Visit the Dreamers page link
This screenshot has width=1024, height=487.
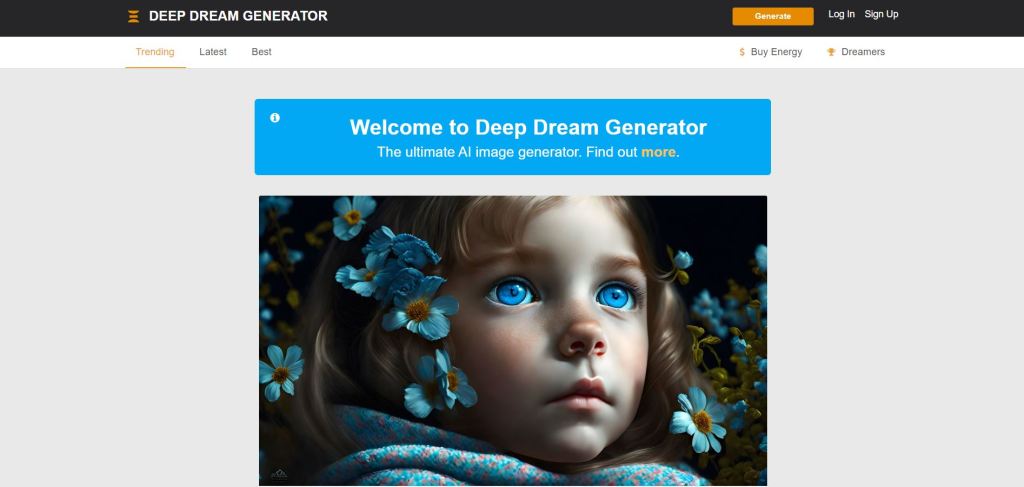click(x=863, y=52)
